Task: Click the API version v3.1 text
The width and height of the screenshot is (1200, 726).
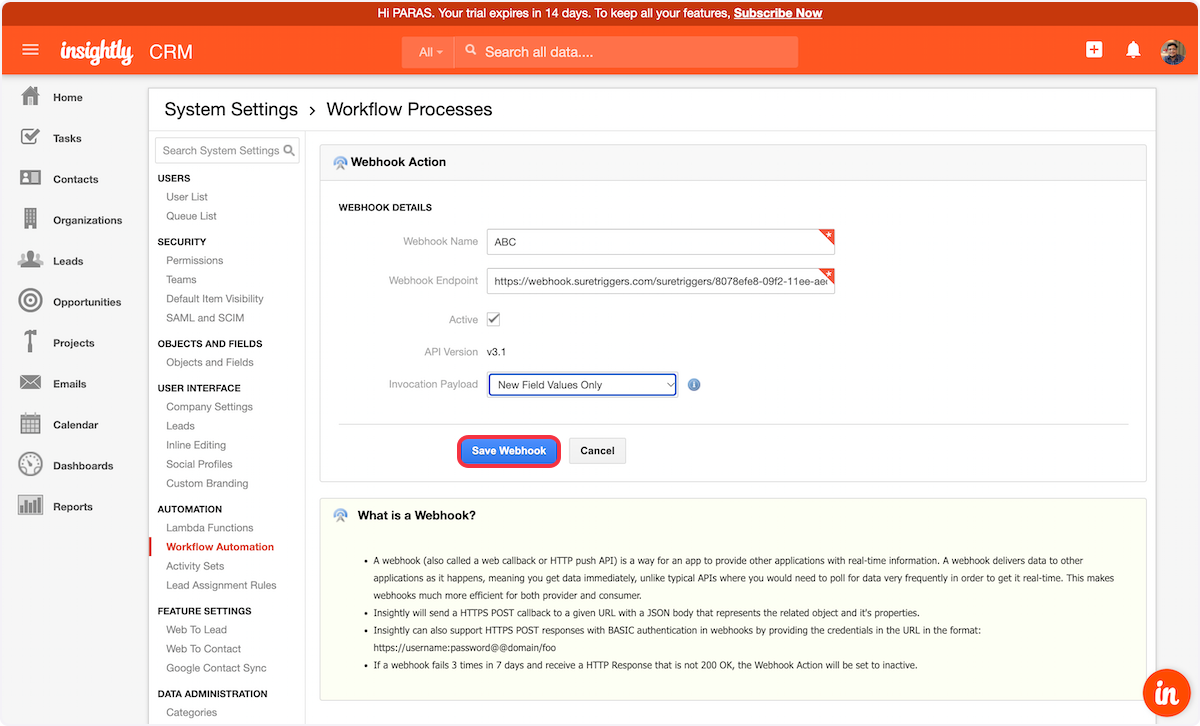Action: pyautogui.click(x=497, y=352)
